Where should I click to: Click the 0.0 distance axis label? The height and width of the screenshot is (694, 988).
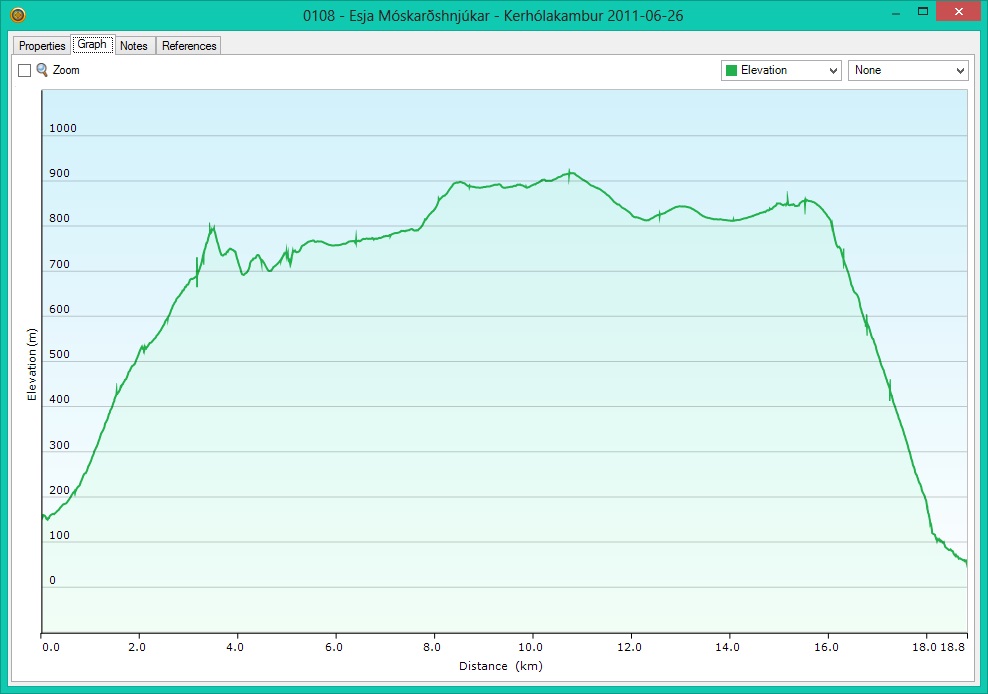(x=50, y=647)
